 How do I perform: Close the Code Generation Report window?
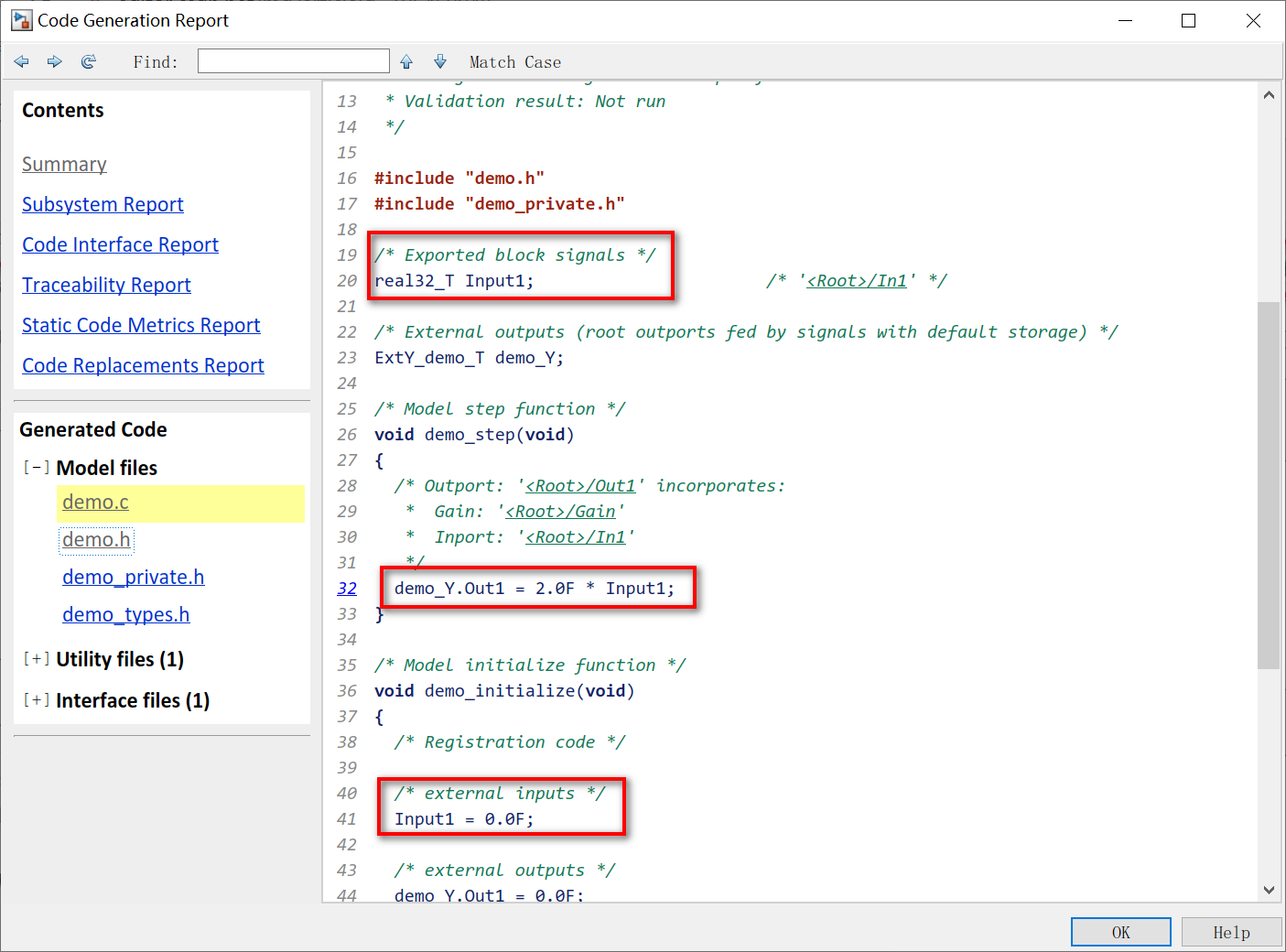(1253, 20)
